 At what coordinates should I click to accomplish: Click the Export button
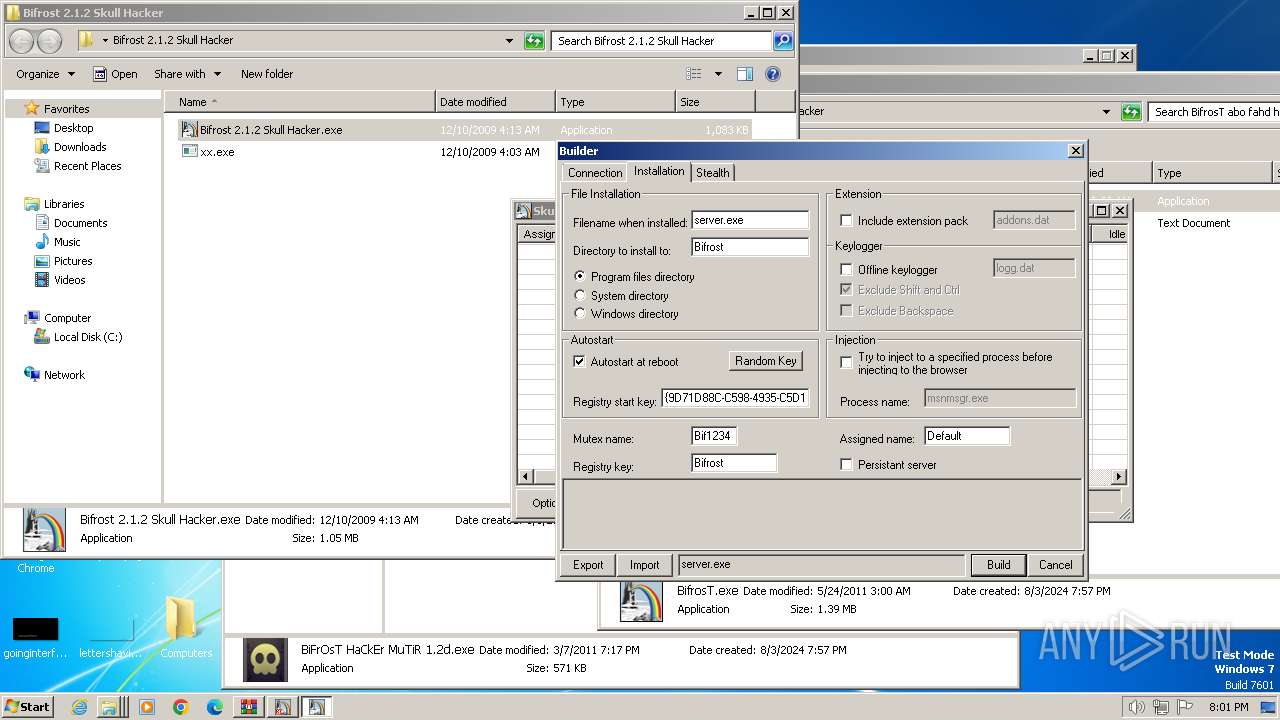[588, 565]
